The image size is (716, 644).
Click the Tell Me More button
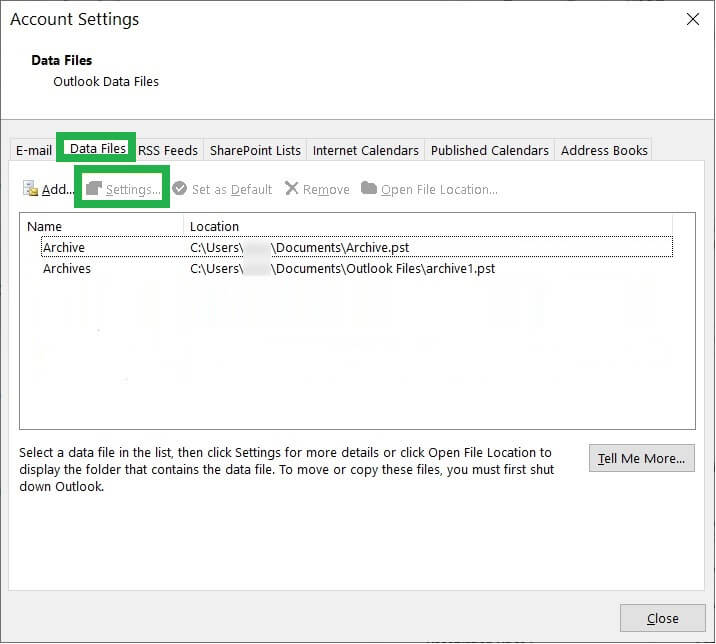pyautogui.click(x=642, y=458)
